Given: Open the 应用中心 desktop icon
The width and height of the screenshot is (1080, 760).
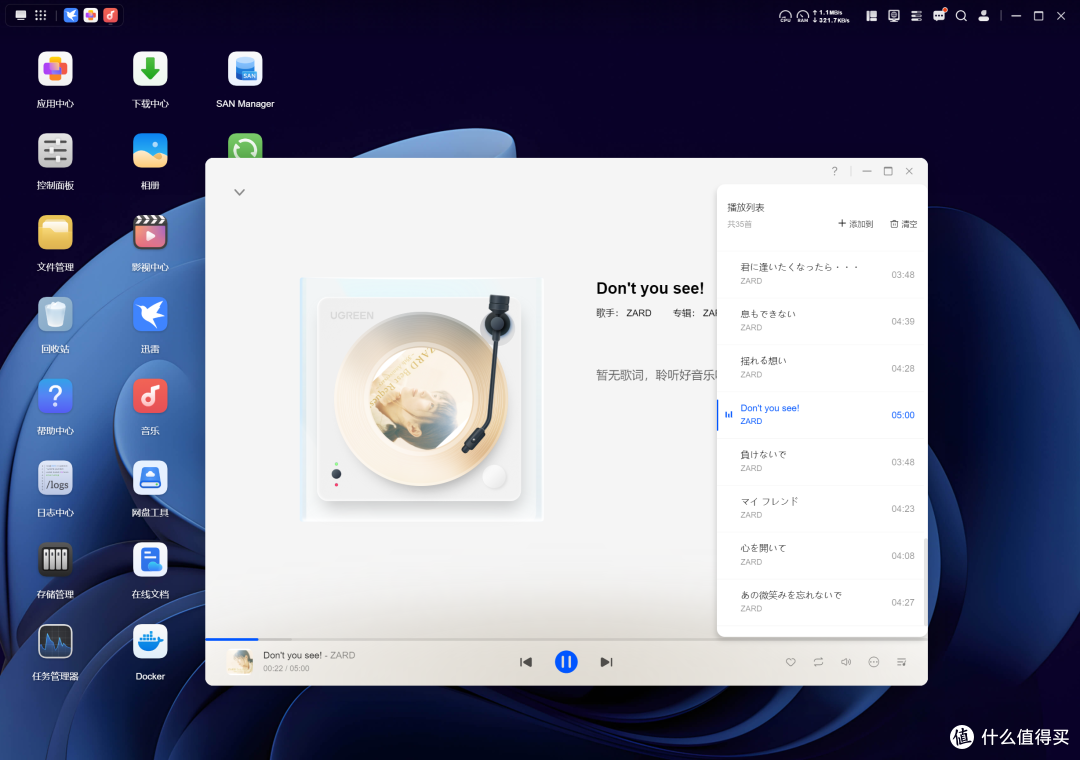Looking at the screenshot, I should (55, 70).
